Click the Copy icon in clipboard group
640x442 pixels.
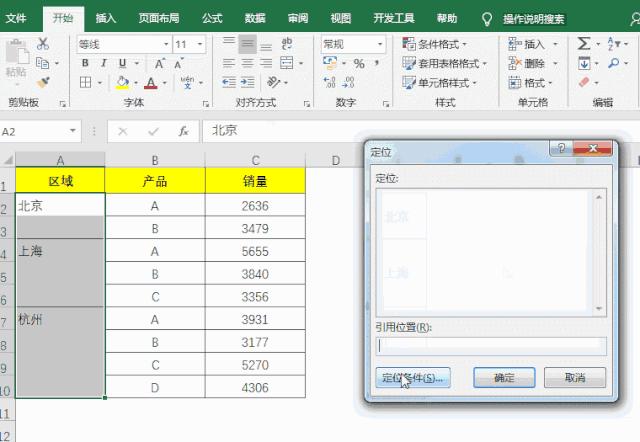click(42, 63)
